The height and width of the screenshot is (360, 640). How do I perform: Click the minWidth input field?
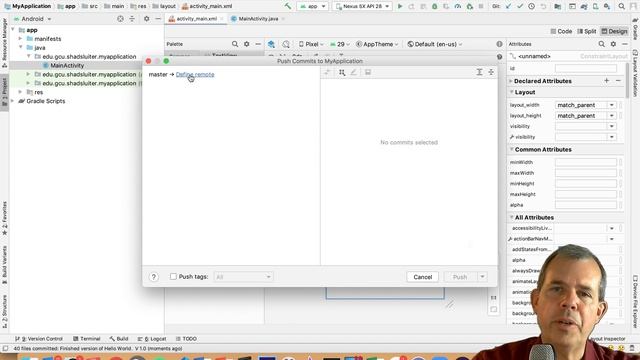point(585,162)
